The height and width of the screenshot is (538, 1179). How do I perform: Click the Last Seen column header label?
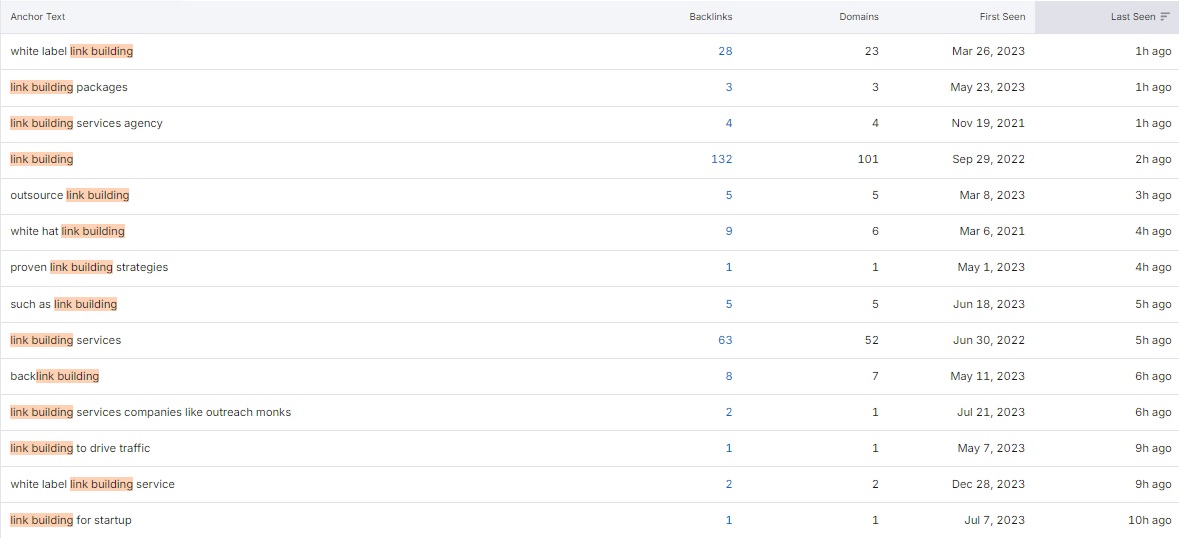pos(1133,17)
